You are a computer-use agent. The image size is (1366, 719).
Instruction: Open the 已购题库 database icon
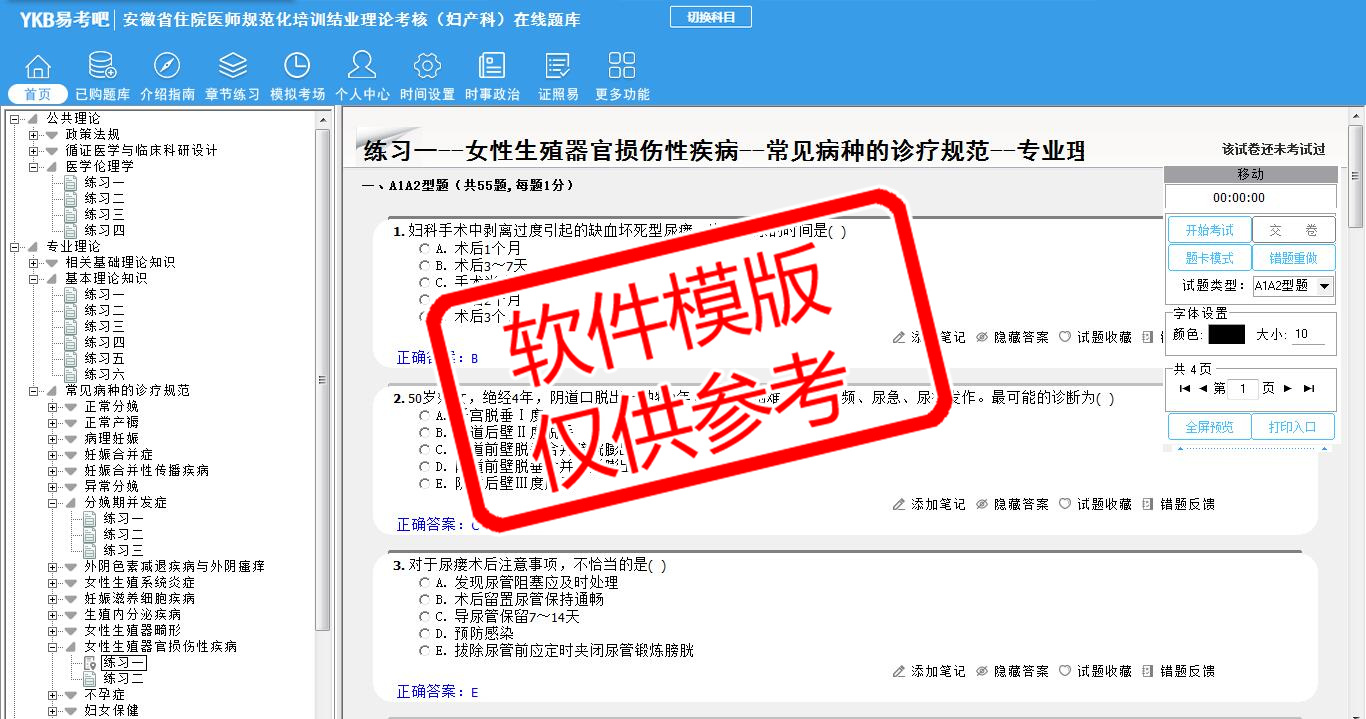click(102, 67)
